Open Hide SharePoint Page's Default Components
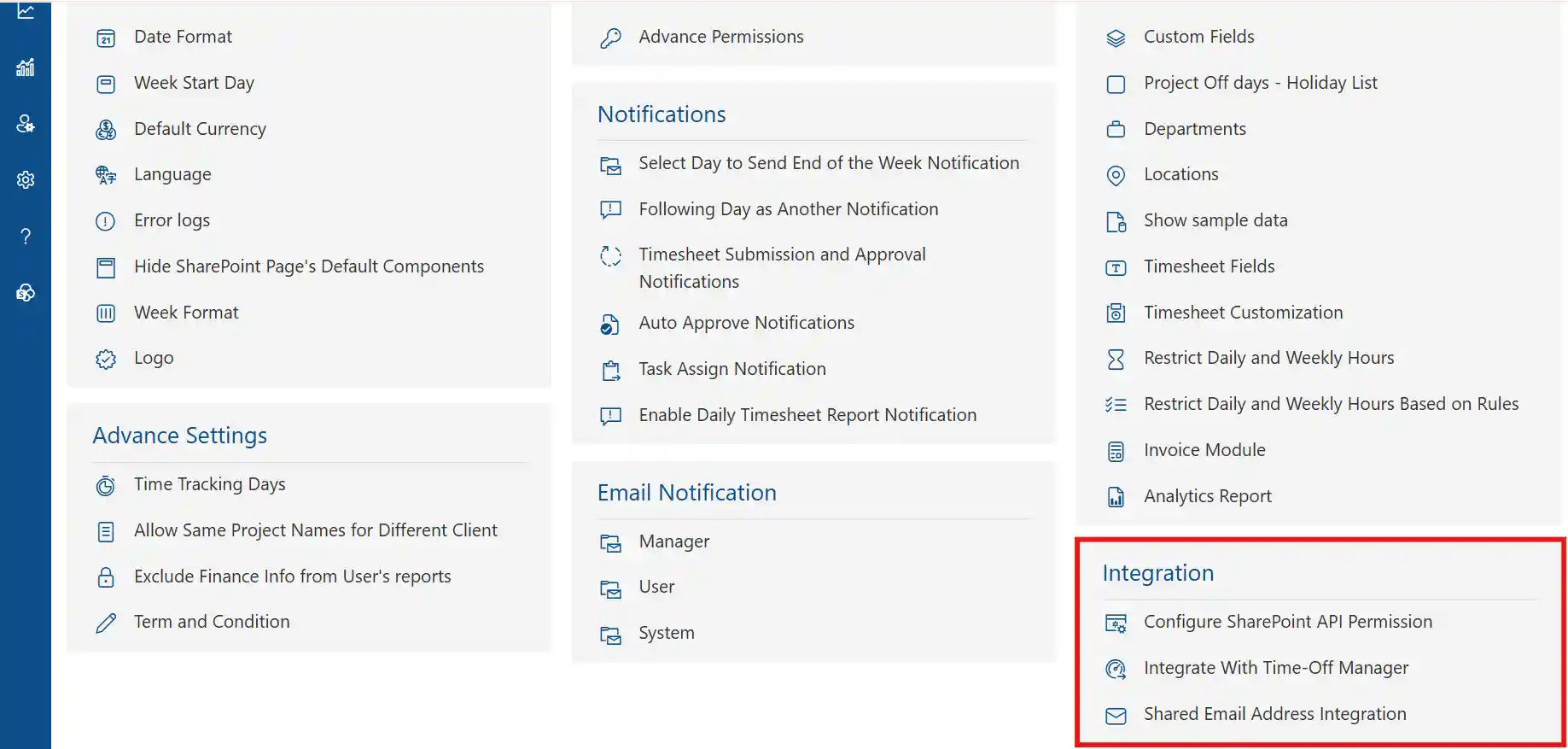The width and height of the screenshot is (1568, 749). [x=309, y=266]
